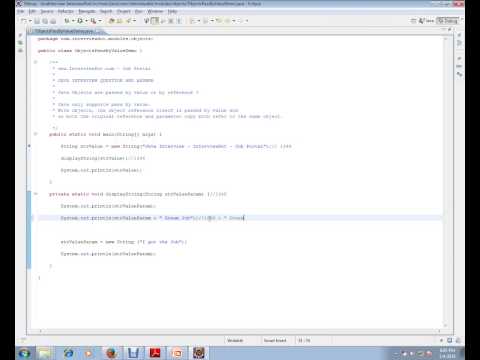Open the File menu
The image size is (480, 360).
click(x=21, y=11)
